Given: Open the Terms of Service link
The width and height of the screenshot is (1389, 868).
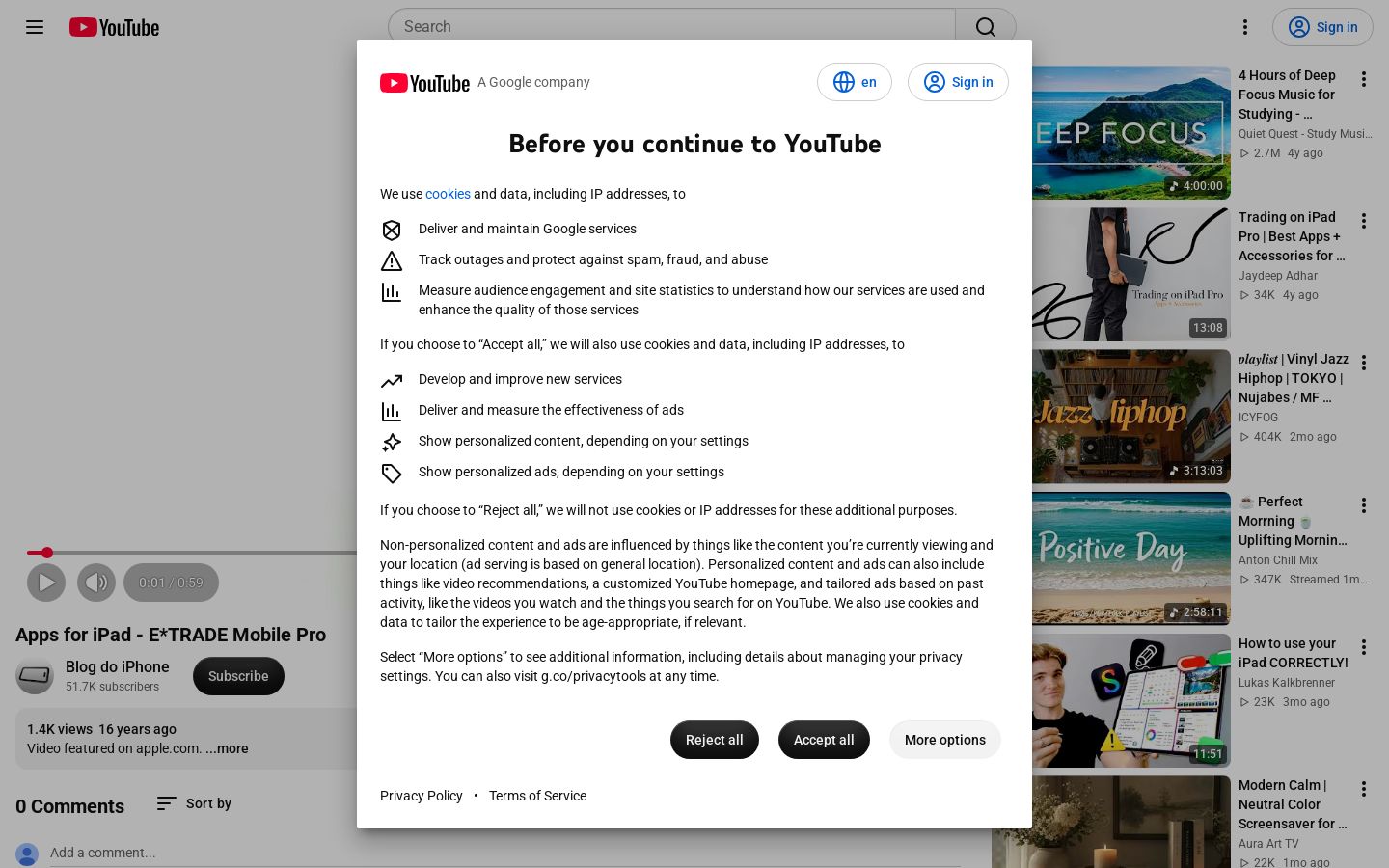Looking at the screenshot, I should click(537, 796).
